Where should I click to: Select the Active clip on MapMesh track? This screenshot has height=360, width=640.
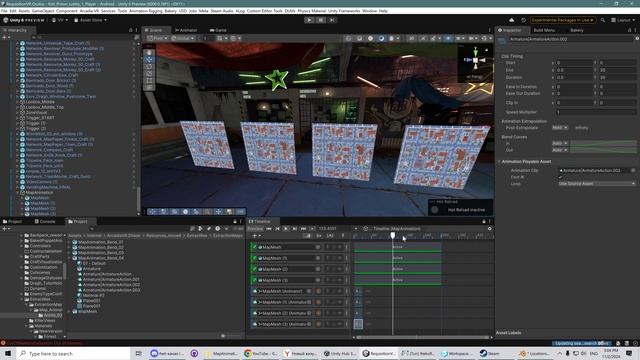398,247
